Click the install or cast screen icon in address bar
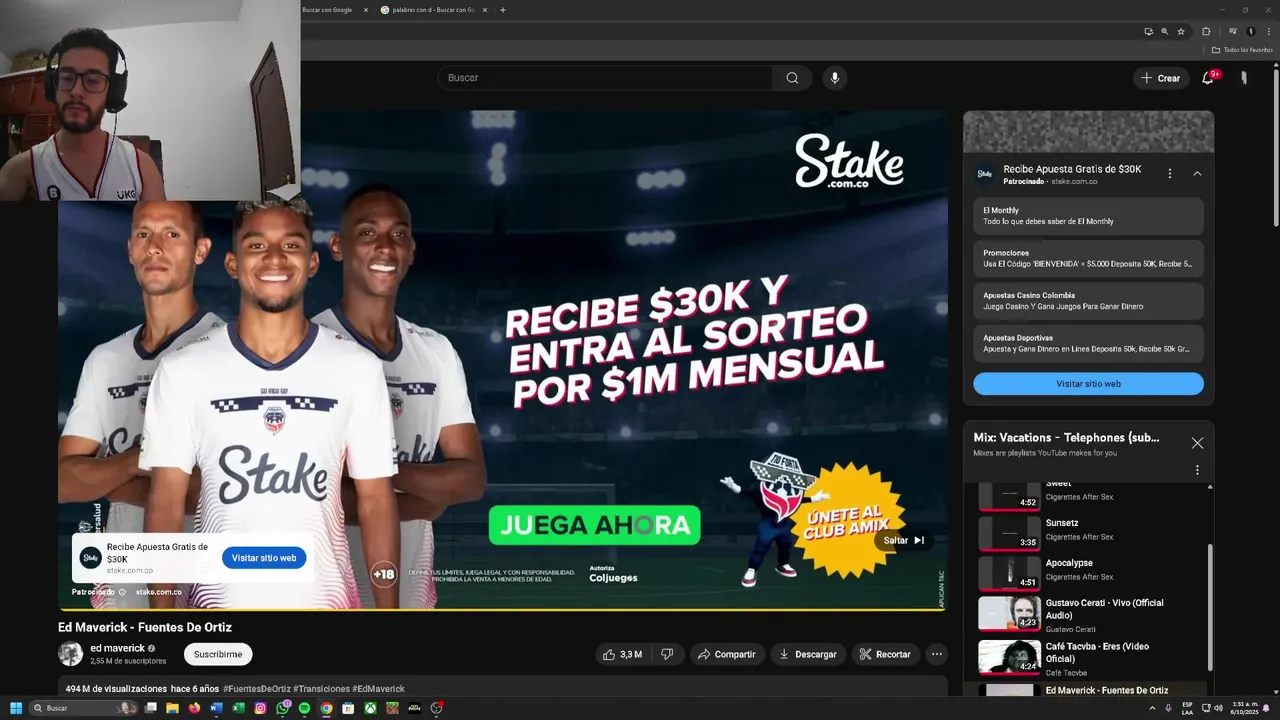 tap(1149, 31)
